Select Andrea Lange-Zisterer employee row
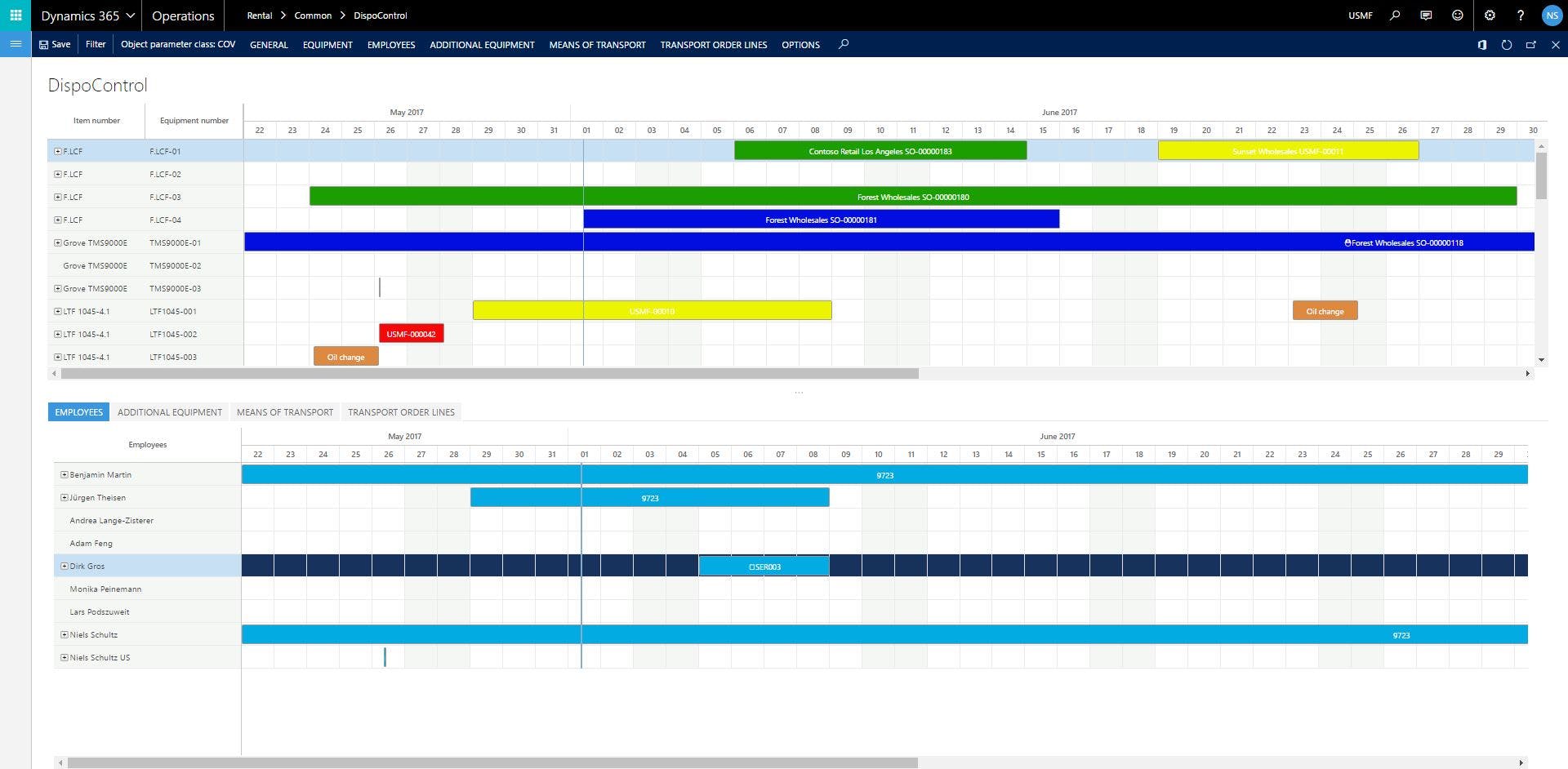Screen dimensions: 1568x769 click(147, 520)
